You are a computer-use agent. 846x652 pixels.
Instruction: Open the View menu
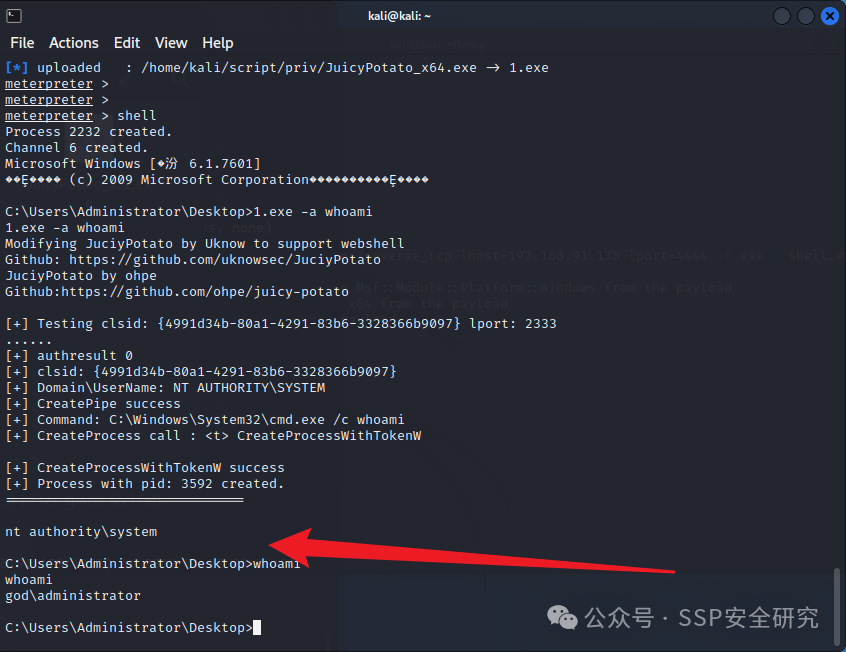171,43
